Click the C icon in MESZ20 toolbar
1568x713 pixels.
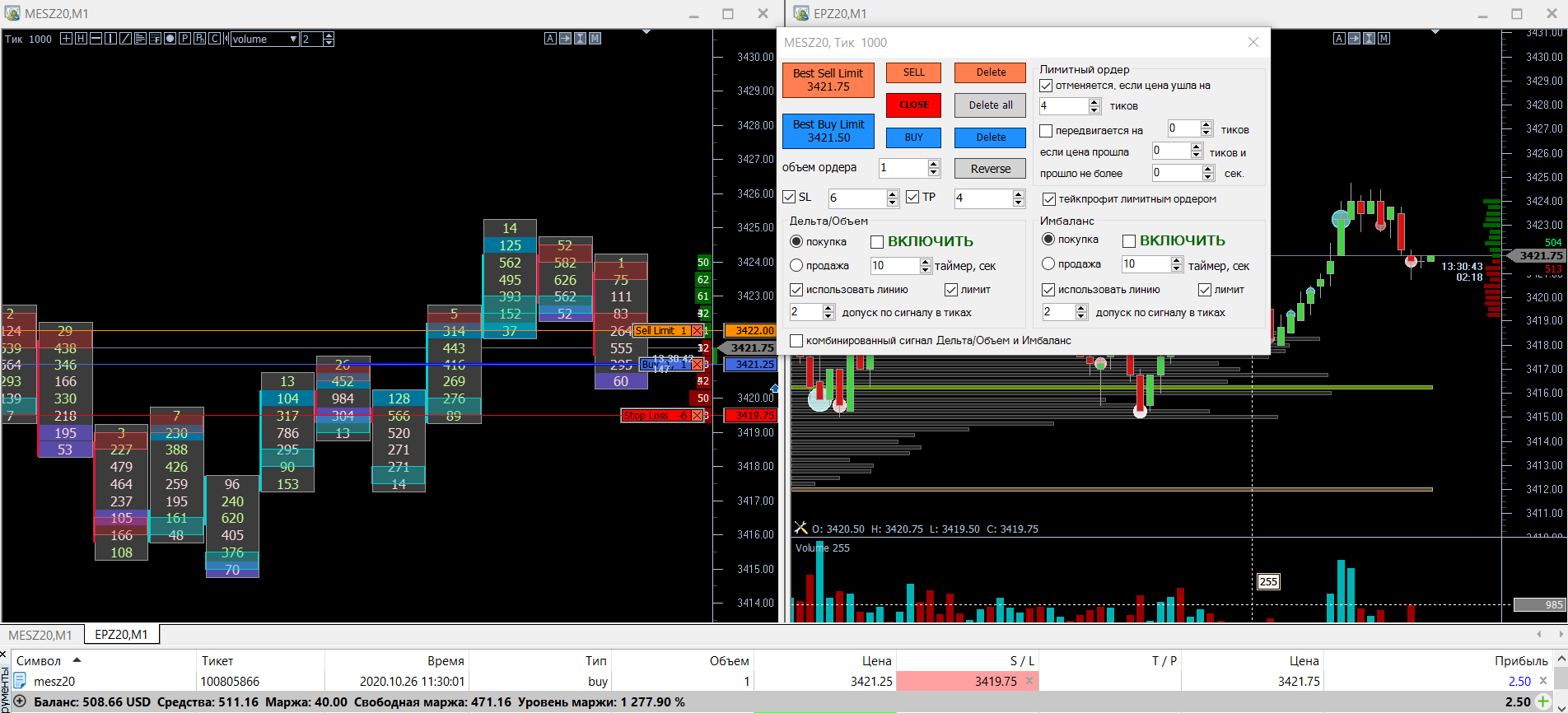click(214, 39)
